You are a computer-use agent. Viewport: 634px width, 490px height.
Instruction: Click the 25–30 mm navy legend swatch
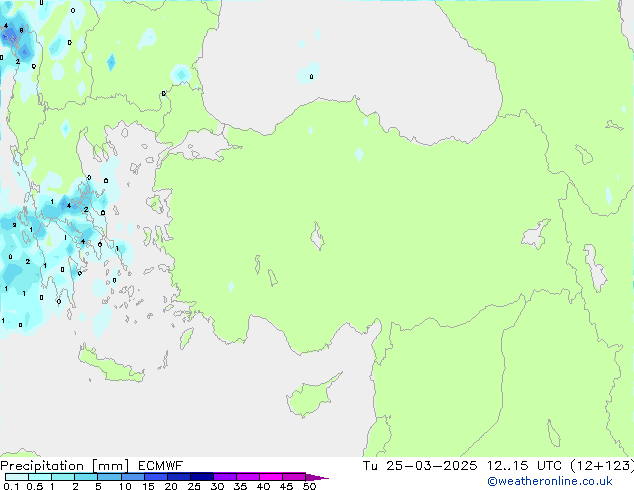(x=202, y=477)
